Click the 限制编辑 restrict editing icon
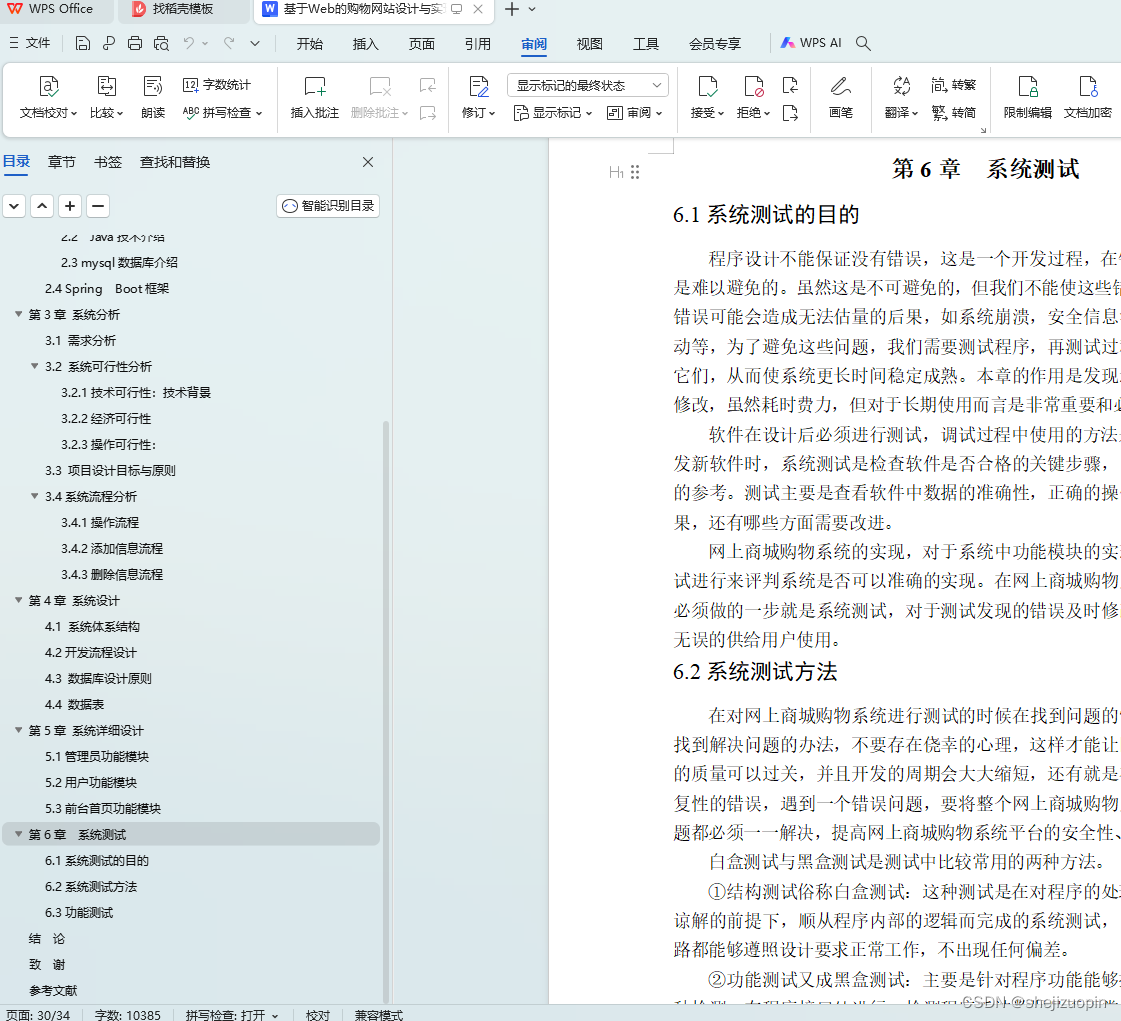 1027,95
